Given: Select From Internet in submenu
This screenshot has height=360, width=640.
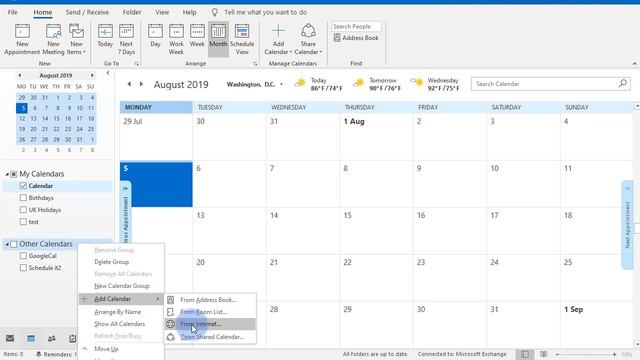Looking at the screenshot, I should [210, 324].
